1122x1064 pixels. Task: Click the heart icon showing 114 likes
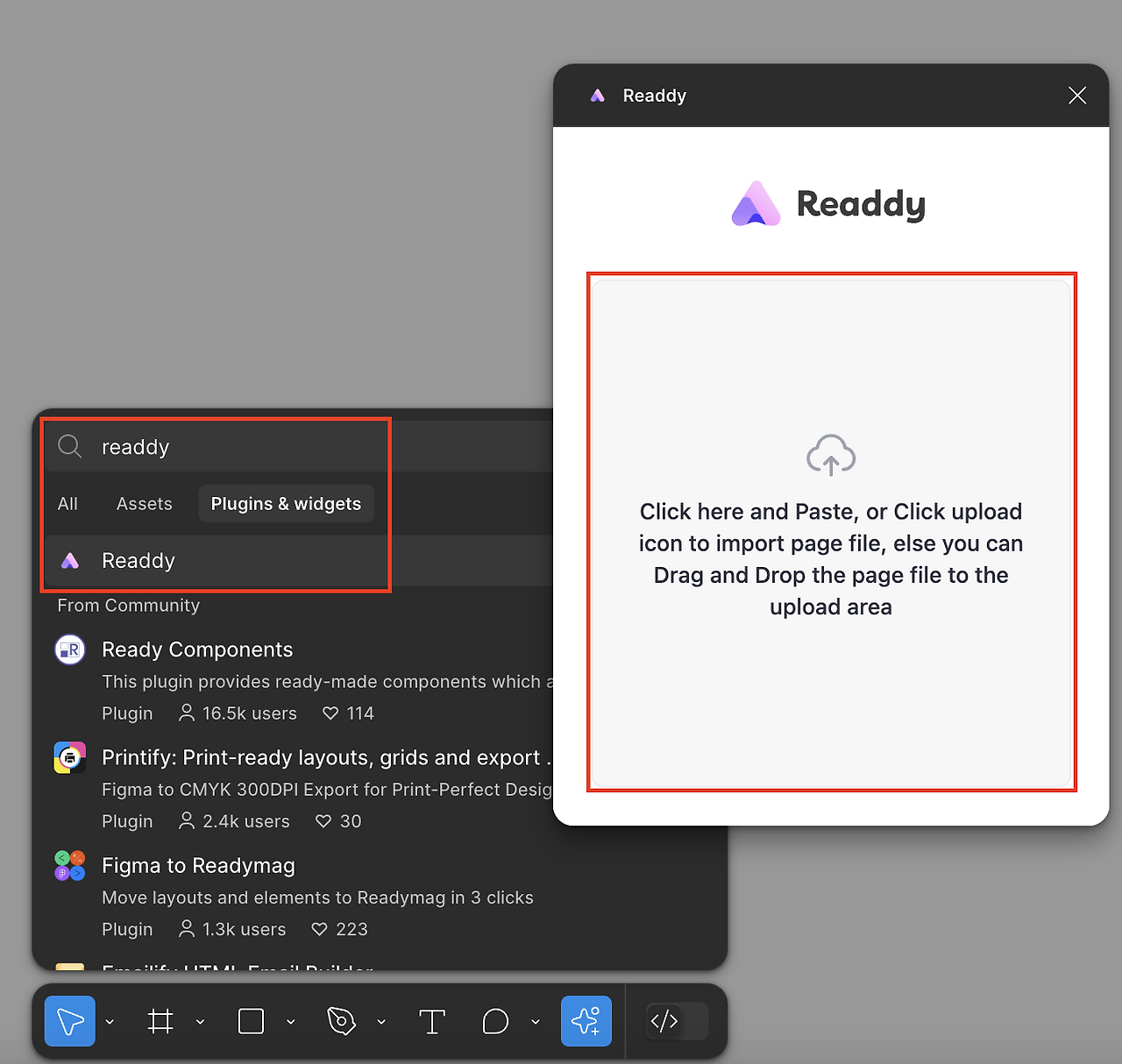[330, 713]
